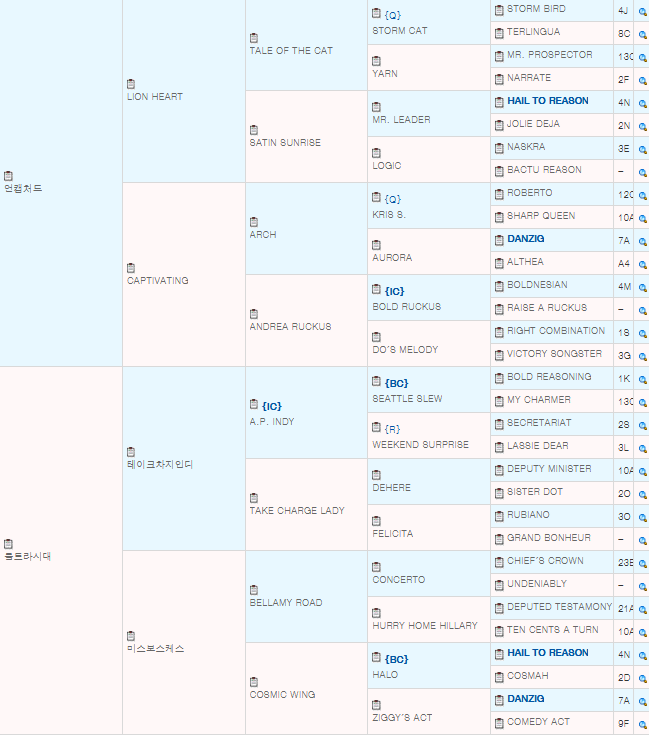
Task: Open the clipboard icon above COSMIC WING
Action: coord(254,681)
